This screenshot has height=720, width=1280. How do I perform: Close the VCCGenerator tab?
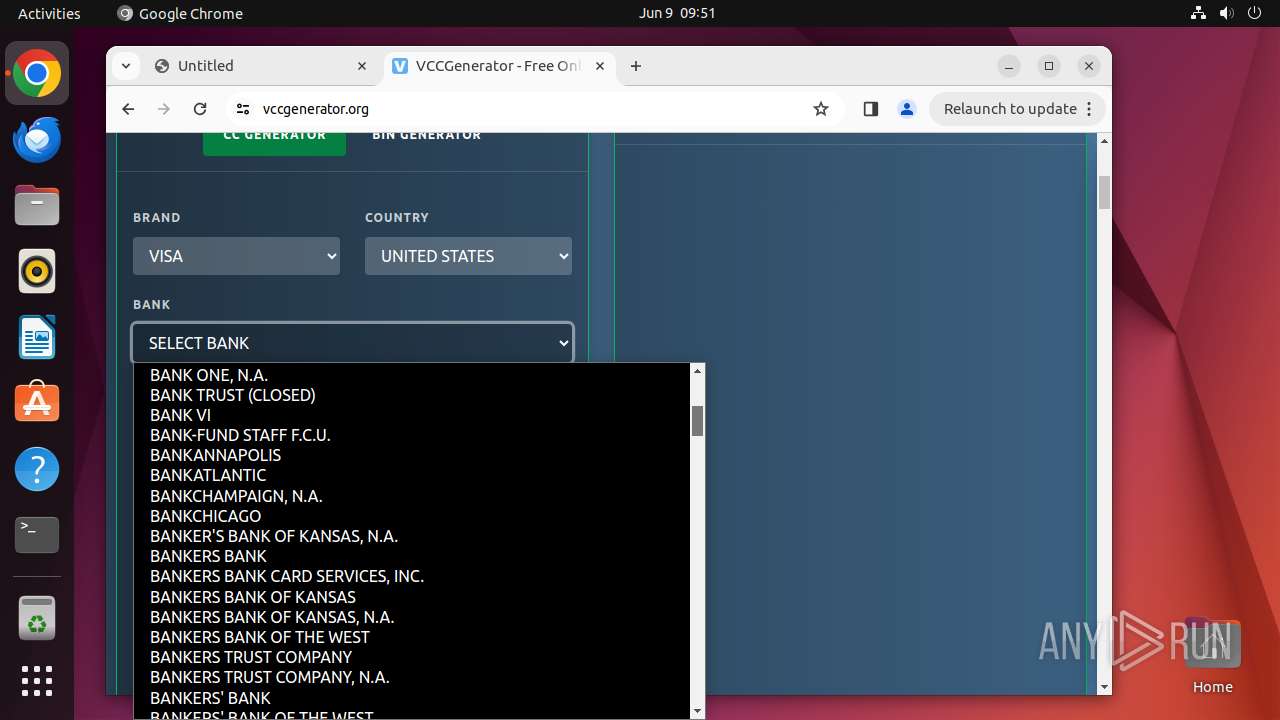[600, 66]
